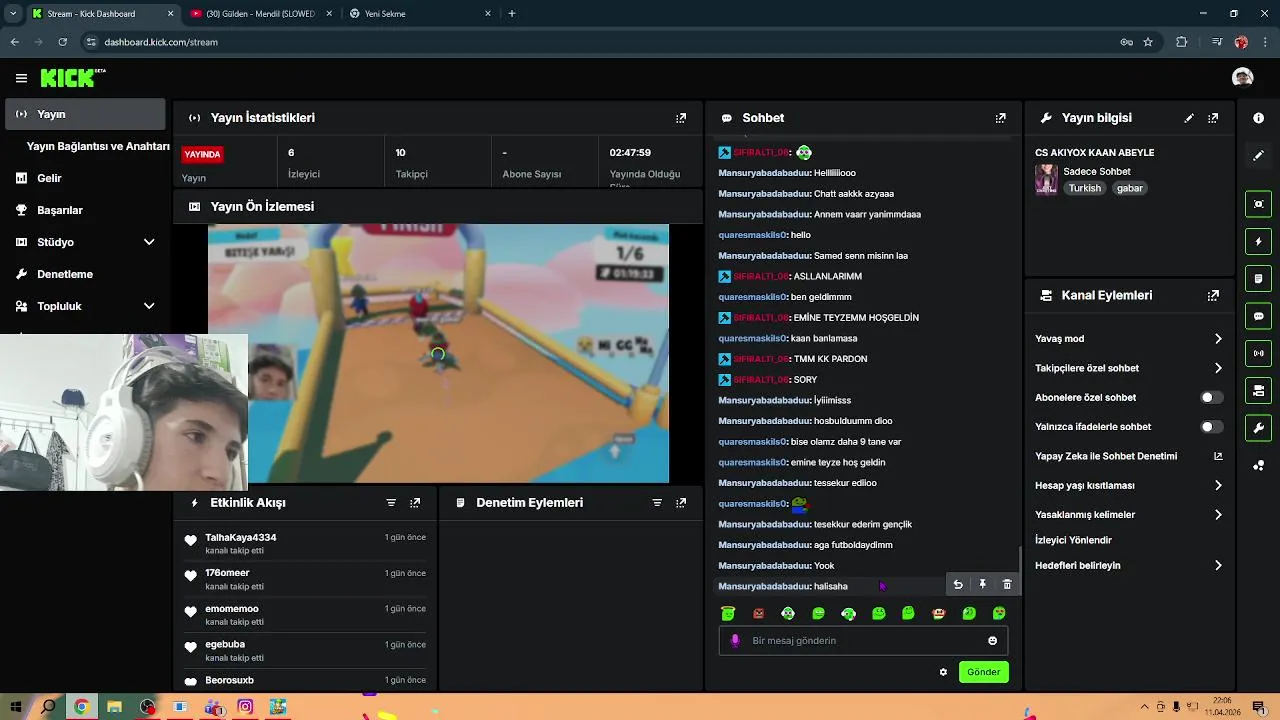Open Başarılar in left sidebar

(86, 210)
